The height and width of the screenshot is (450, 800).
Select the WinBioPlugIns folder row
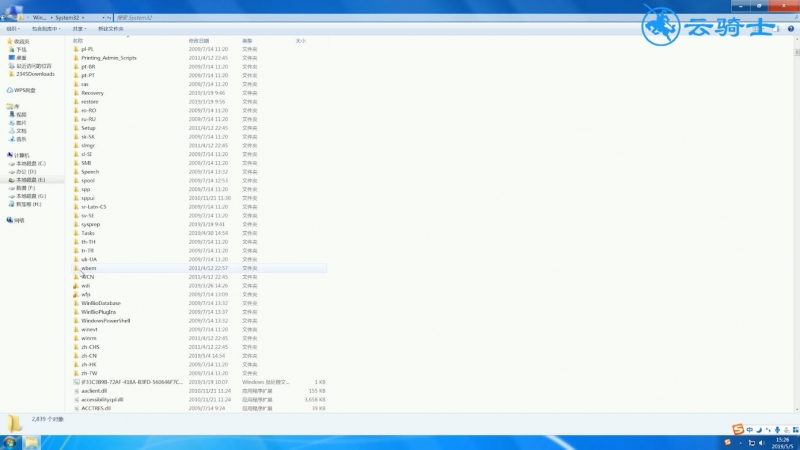point(199,312)
